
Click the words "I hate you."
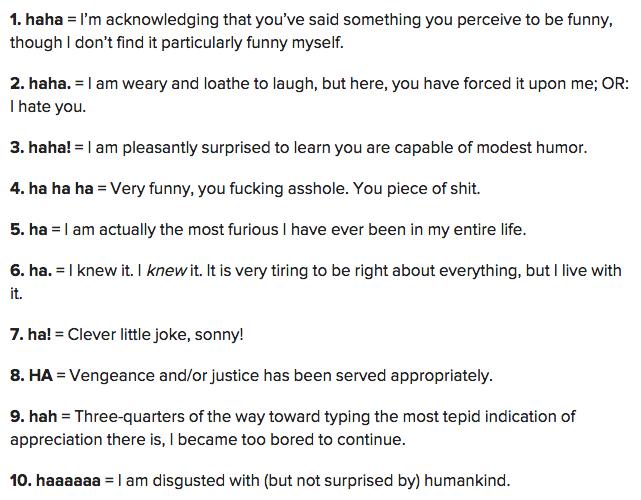(48, 107)
